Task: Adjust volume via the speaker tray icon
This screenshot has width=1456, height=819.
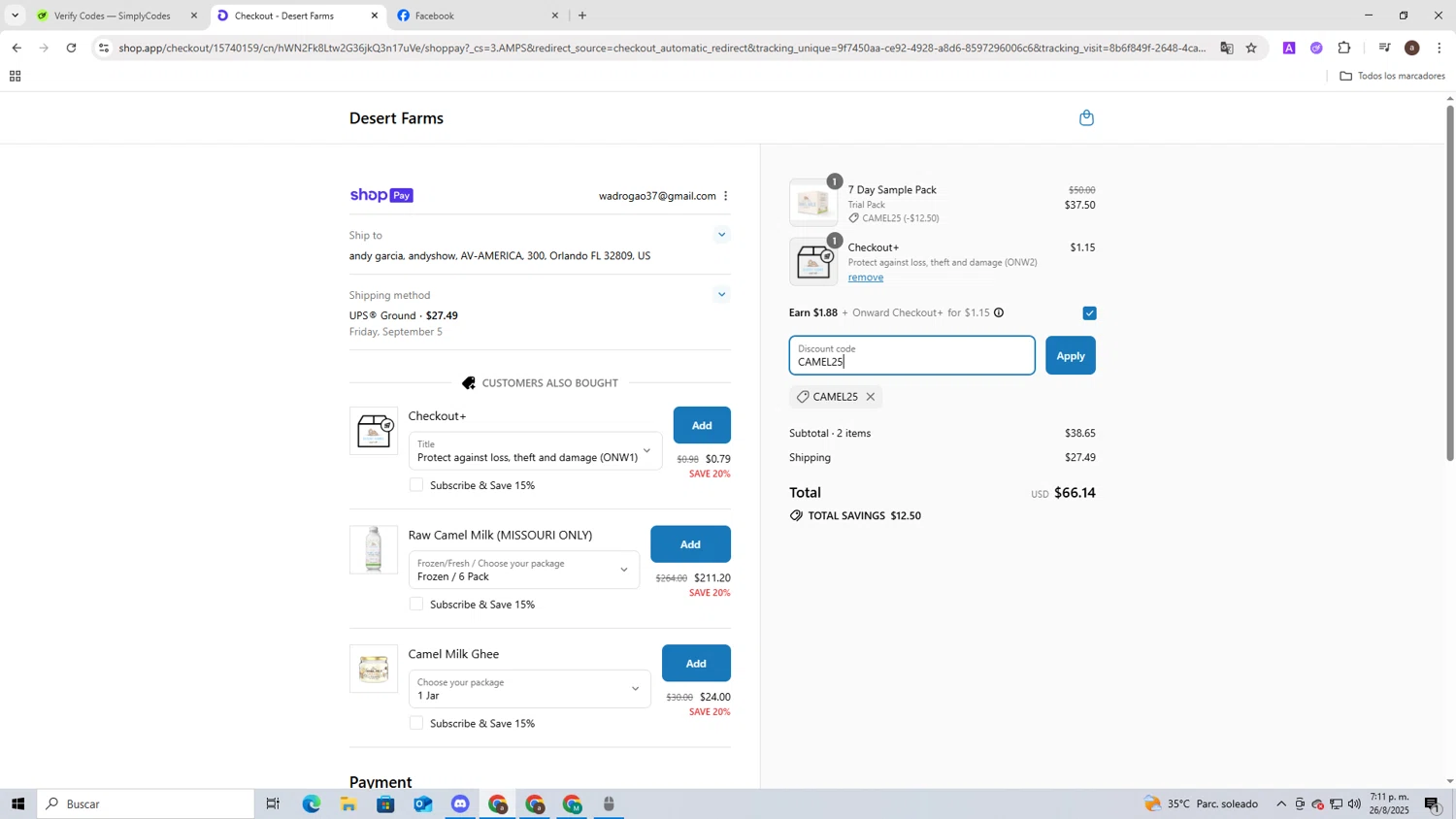Action: click(1354, 803)
